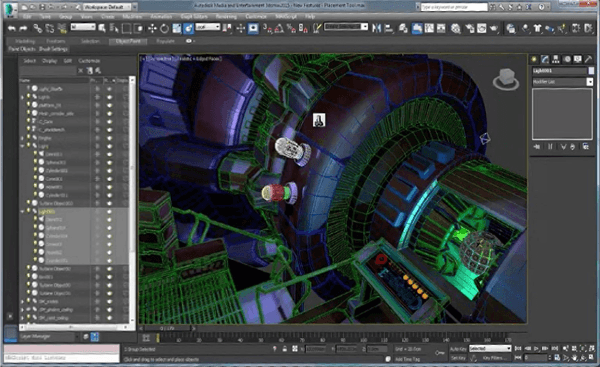Open the Animation menu
The height and width of the screenshot is (367, 600).
[x=161, y=17]
